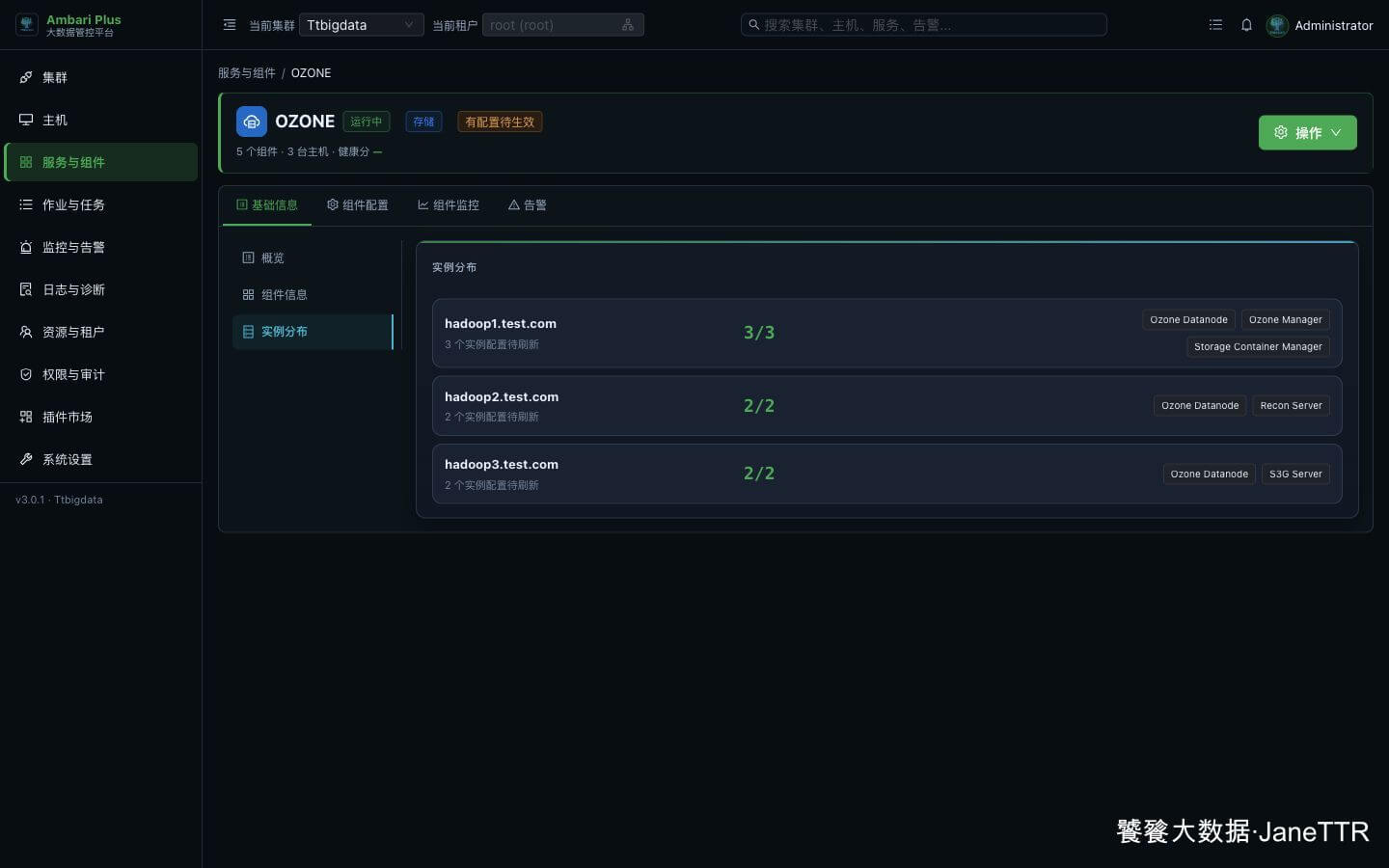Viewport: 1389px width, 868px height.
Task: Switch to the 组件监控 tab
Action: point(449,205)
